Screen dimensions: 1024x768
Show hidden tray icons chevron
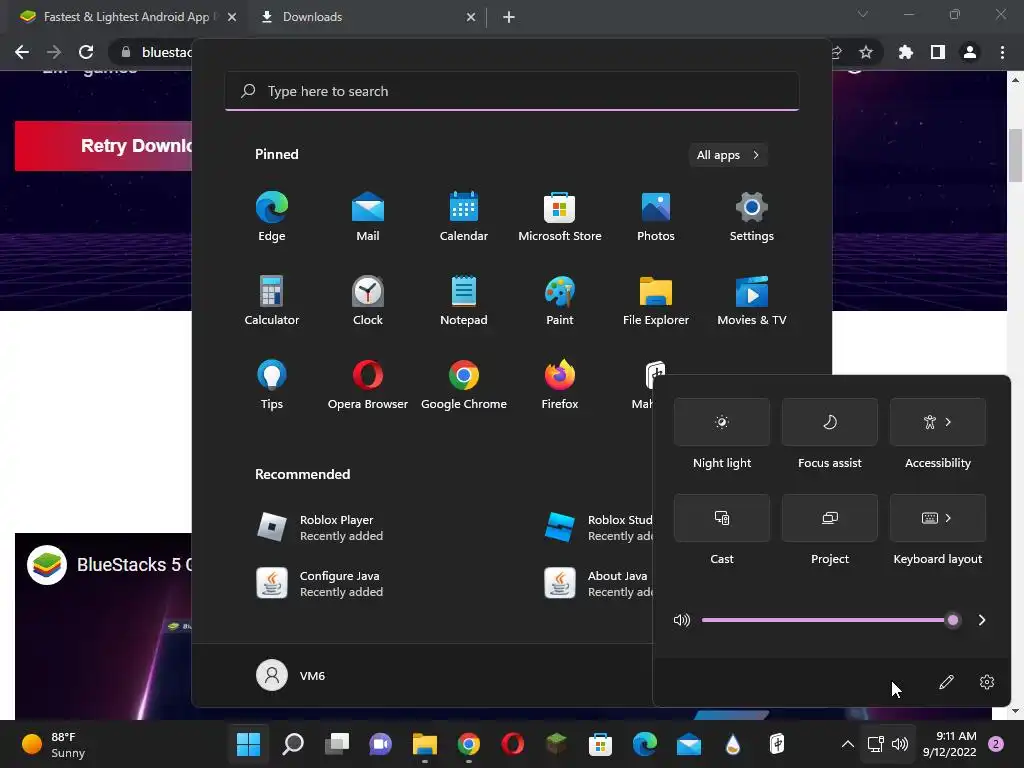[x=848, y=744]
